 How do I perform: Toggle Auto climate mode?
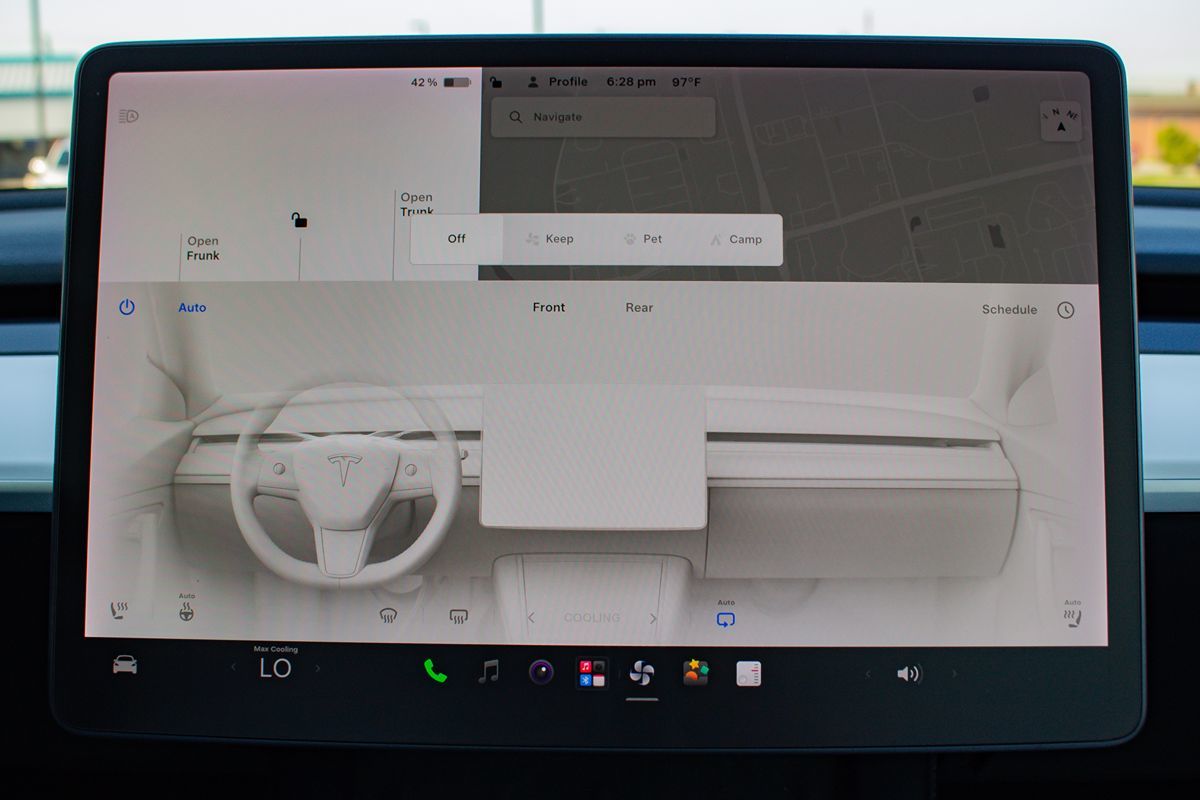[x=192, y=307]
